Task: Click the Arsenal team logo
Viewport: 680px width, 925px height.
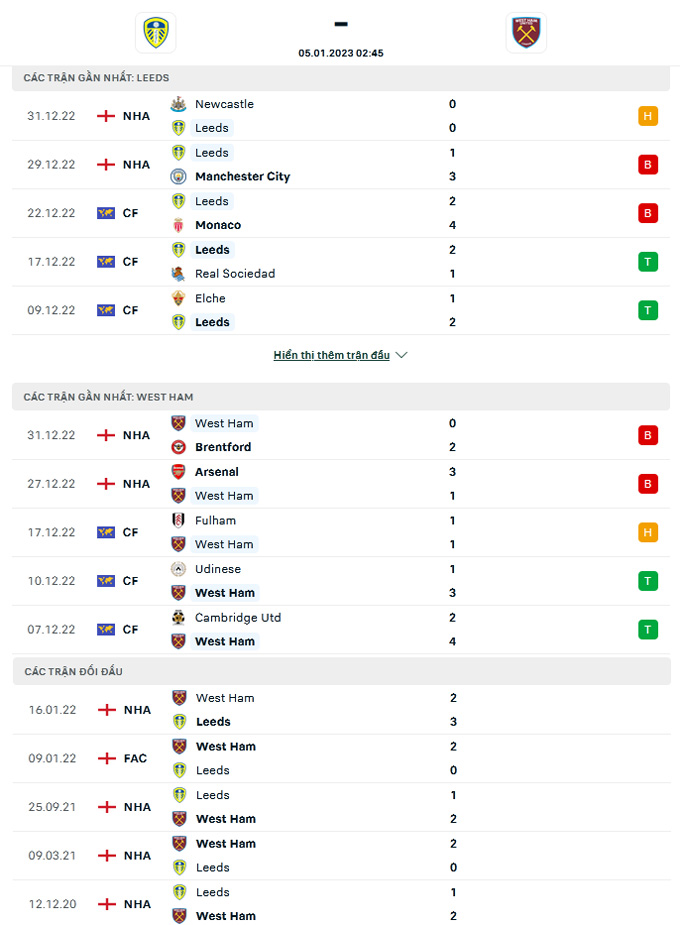Action: tap(178, 472)
